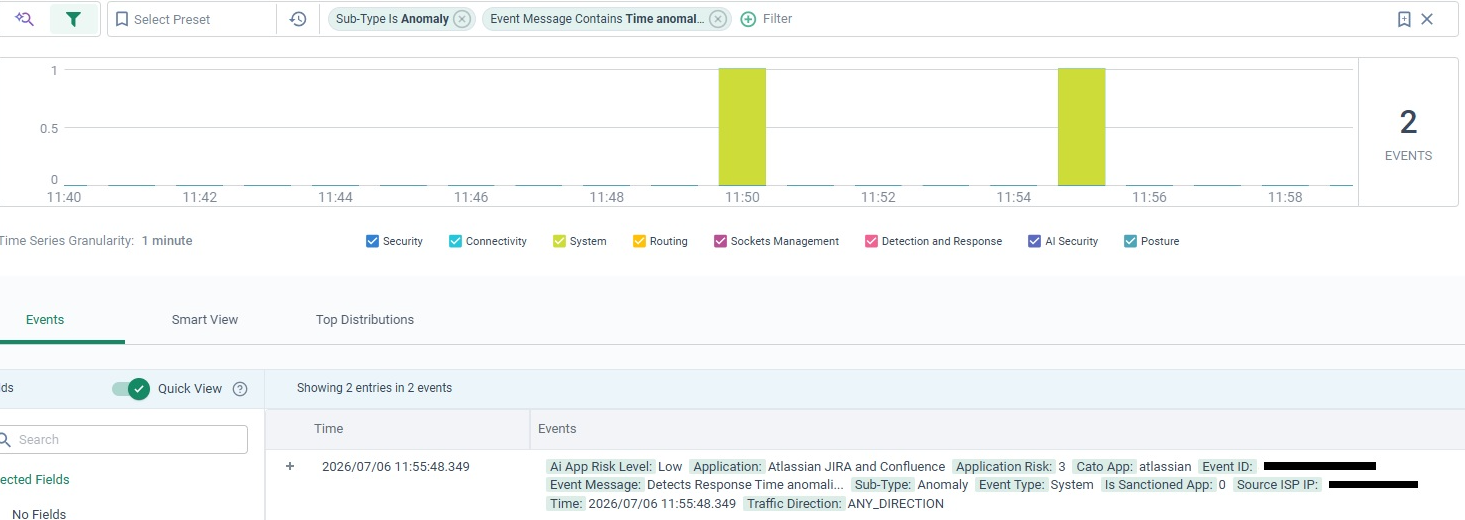Switch to the Top Distributions tab
Image resolution: width=1465 pixels, height=520 pixels.
coord(365,320)
